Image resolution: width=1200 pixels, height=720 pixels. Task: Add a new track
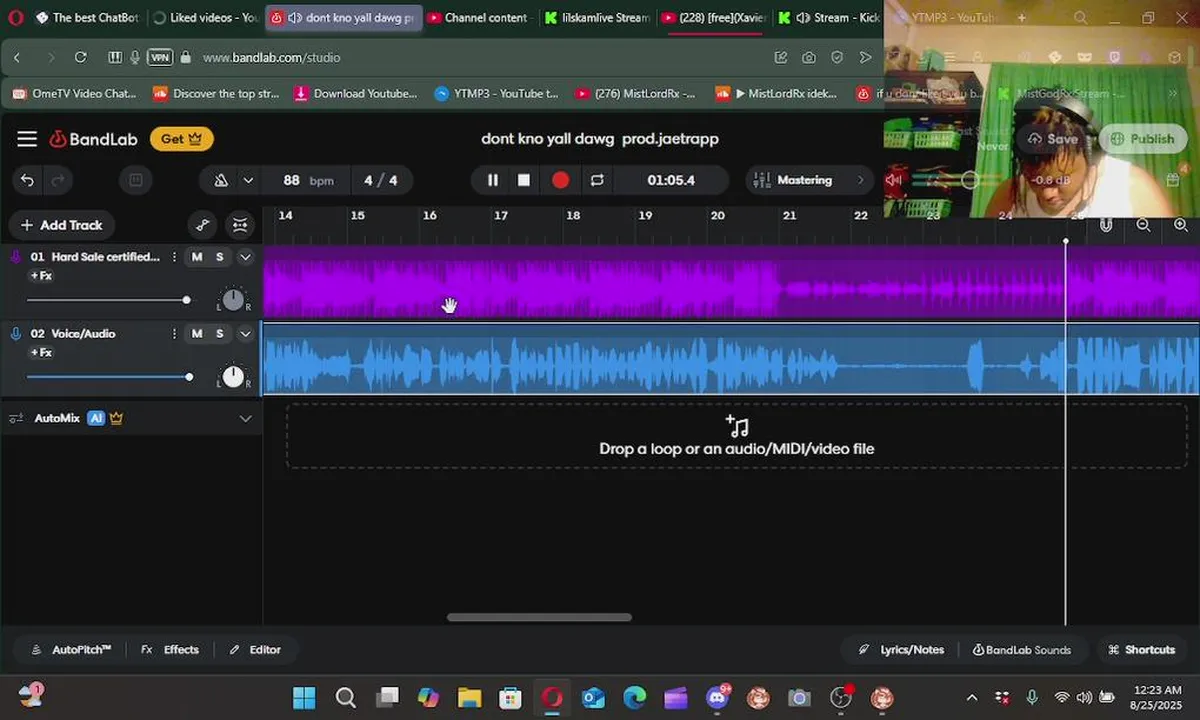pyautogui.click(x=62, y=225)
